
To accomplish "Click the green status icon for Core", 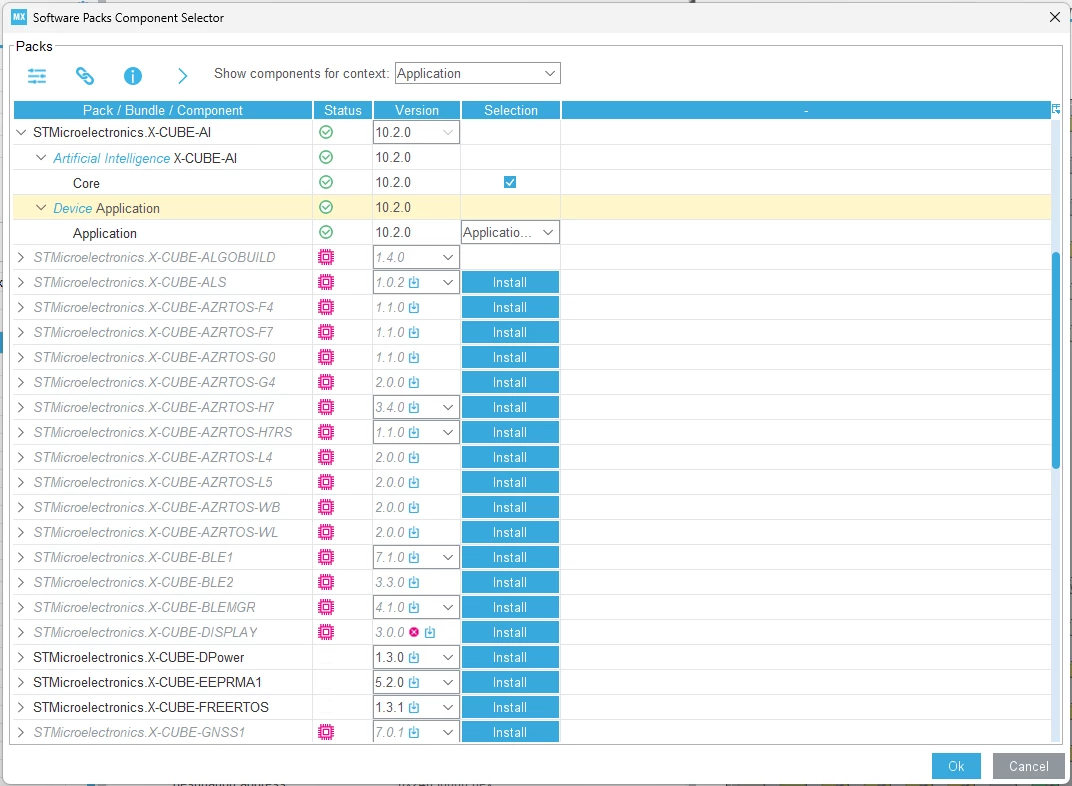I will (326, 182).
